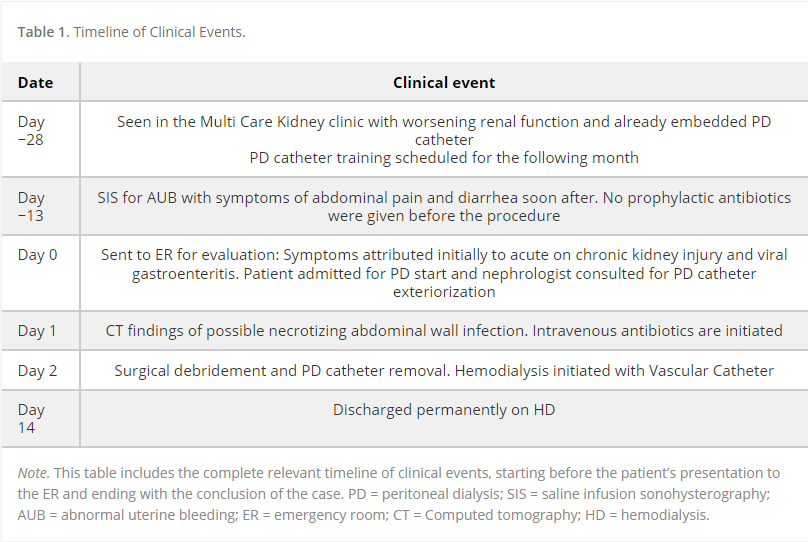Click the Day 1 date cell
Image resolution: width=808 pixels, height=542 pixels.
tap(37, 331)
